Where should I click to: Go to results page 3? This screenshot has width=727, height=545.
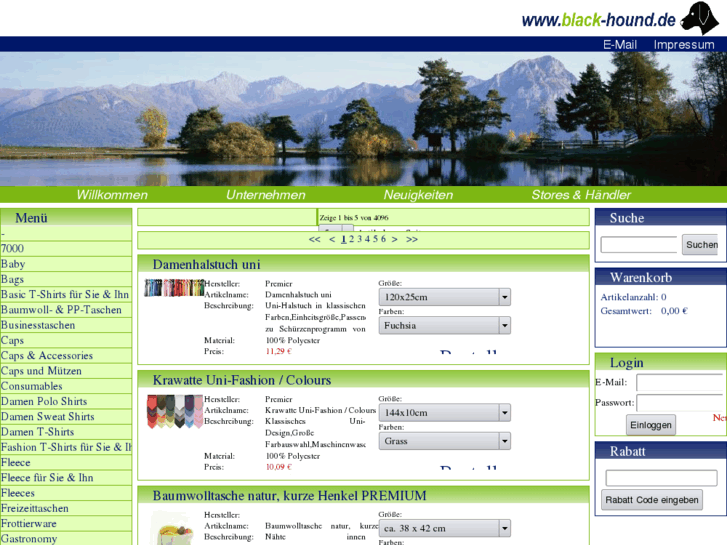pos(359,239)
